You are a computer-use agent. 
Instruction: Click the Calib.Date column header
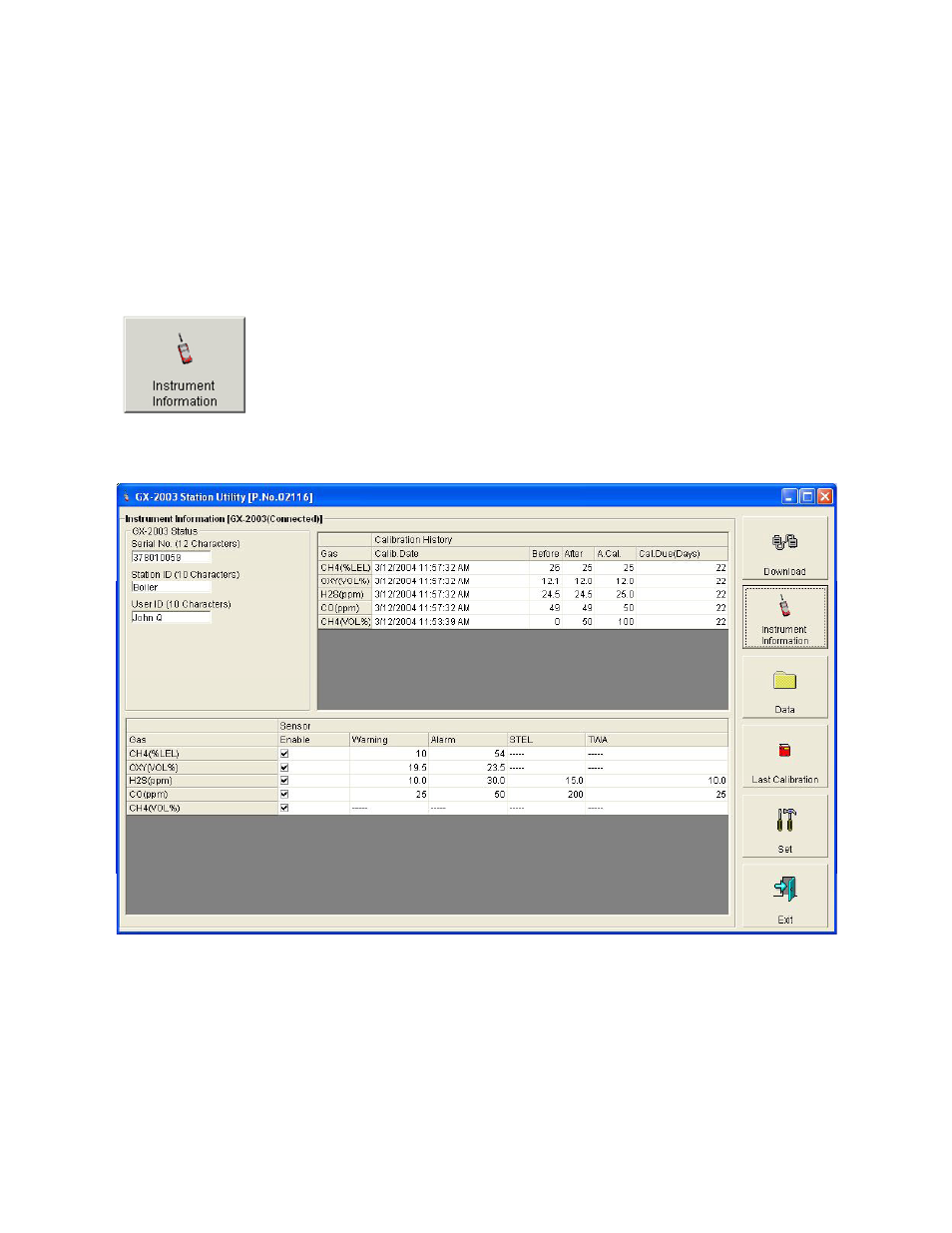pos(451,553)
